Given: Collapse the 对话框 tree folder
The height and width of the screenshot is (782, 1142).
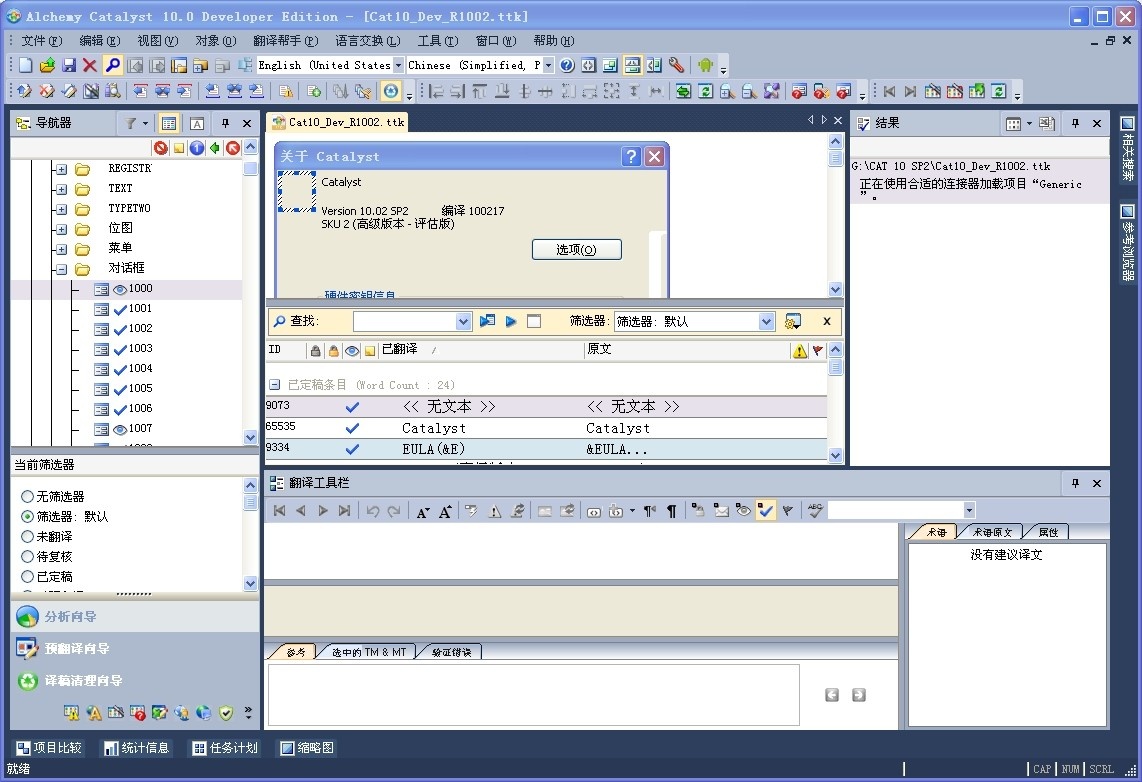Looking at the screenshot, I should (61, 269).
